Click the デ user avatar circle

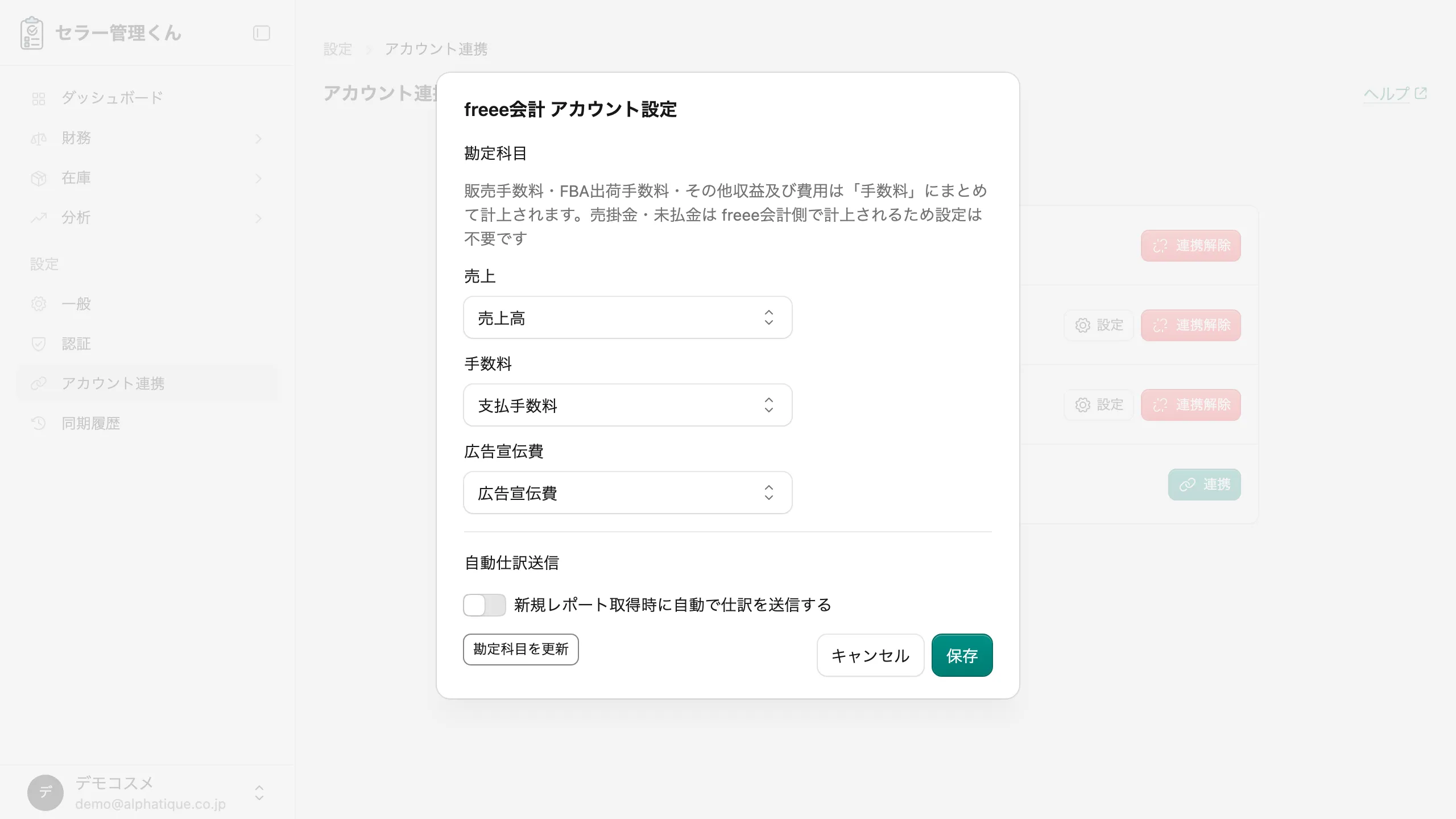(x=45, y=792)
